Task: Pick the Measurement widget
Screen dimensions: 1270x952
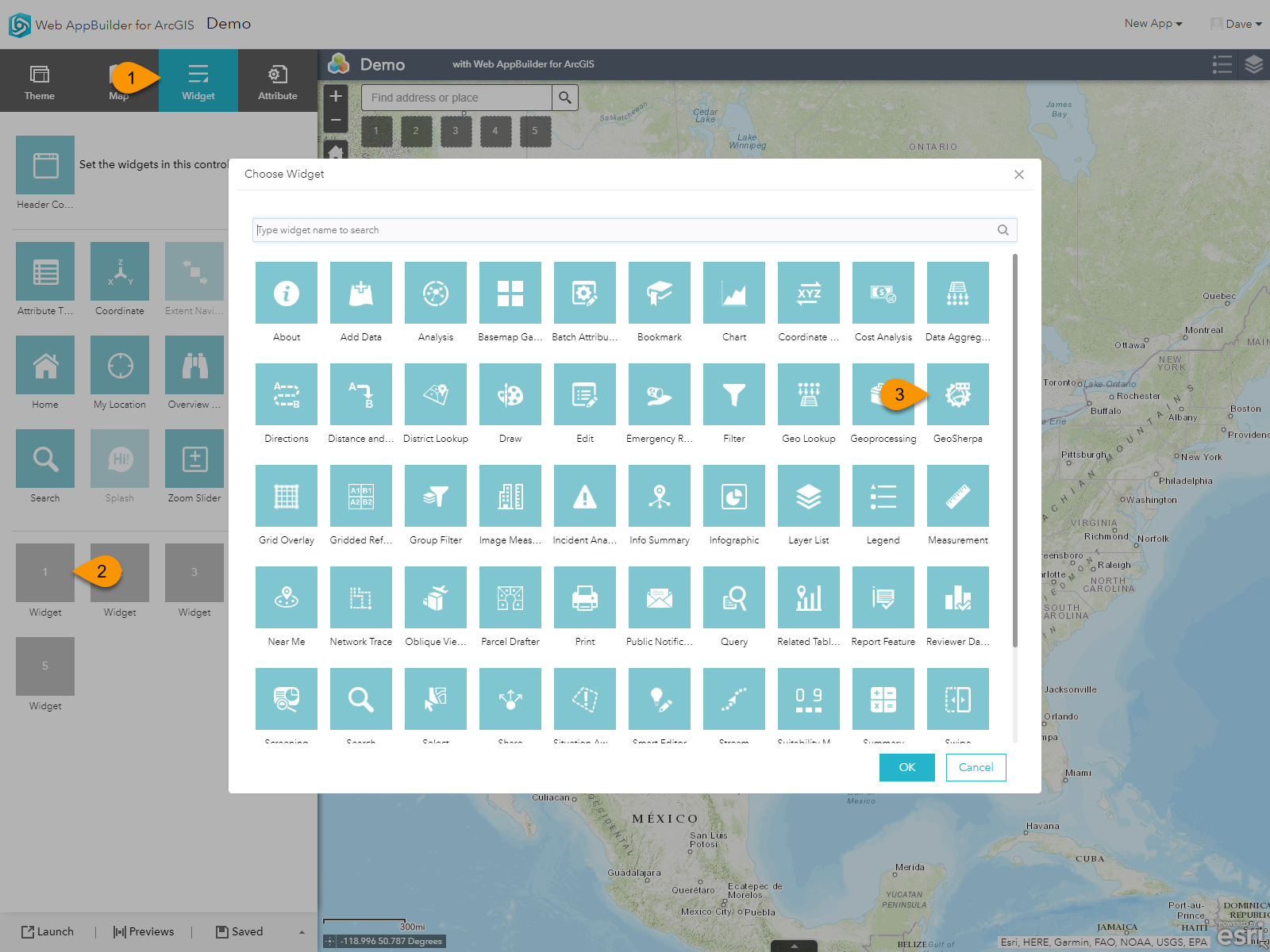Action: click(958, 496)
